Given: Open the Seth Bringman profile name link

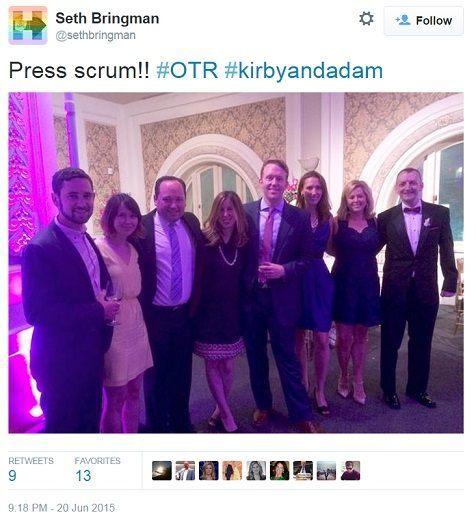Looking at the screenshot, I should 107,18.
